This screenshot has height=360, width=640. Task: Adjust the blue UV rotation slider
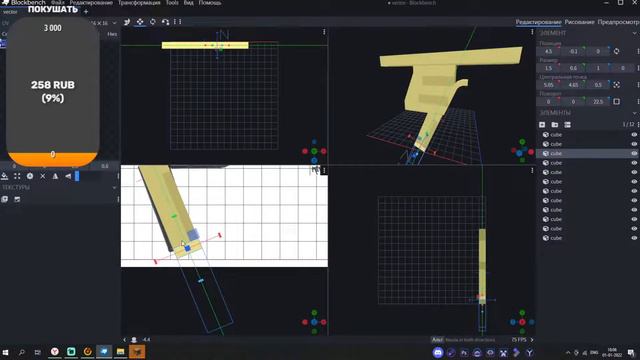pos(77,176)
